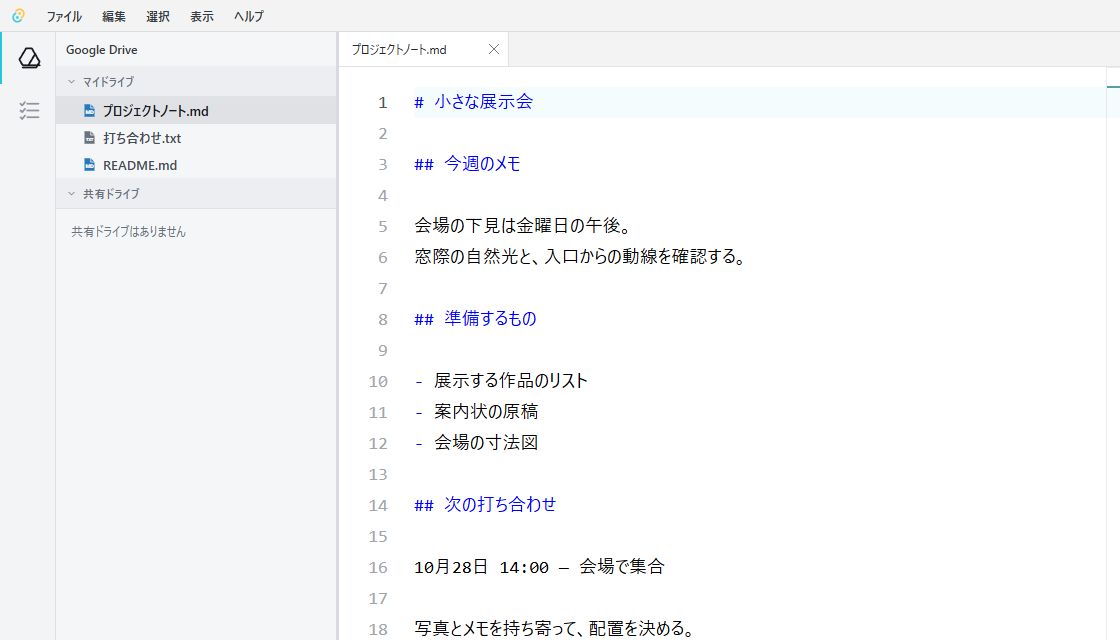Click the 共有ドライブはありません message

(x=129, y=231)
